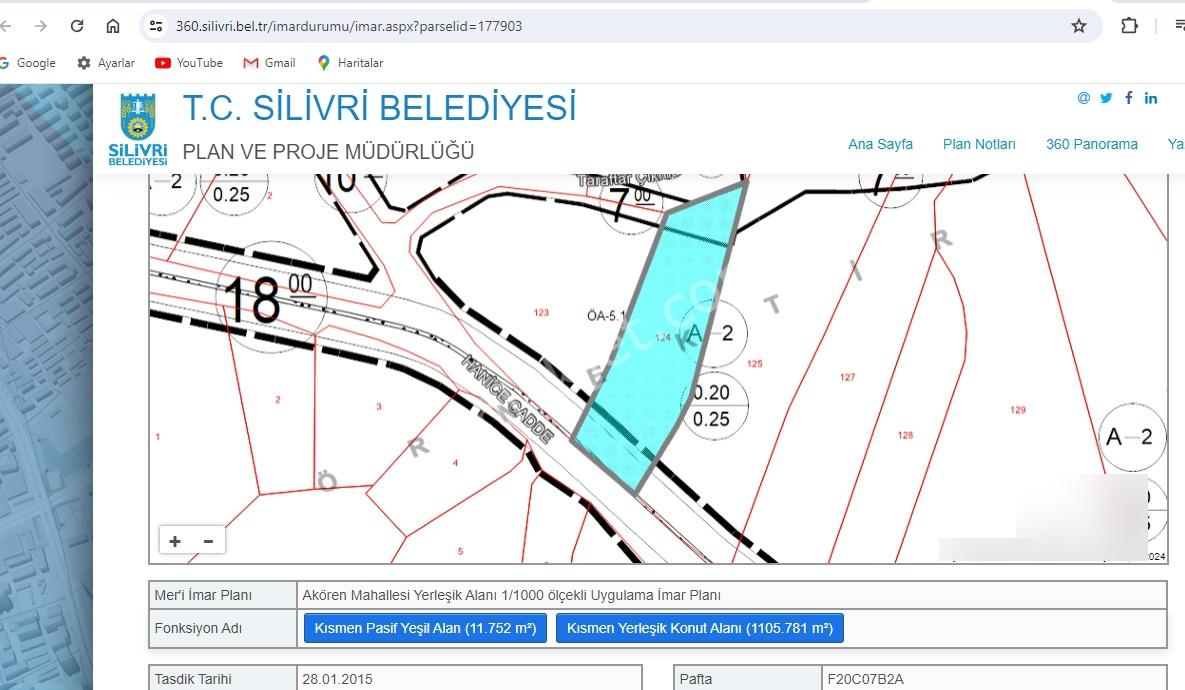The height and width of the screenshot is (690, 1185).
Task: Click the 0.20 / 0.25 density circle
Action: (x=713, y=405)
